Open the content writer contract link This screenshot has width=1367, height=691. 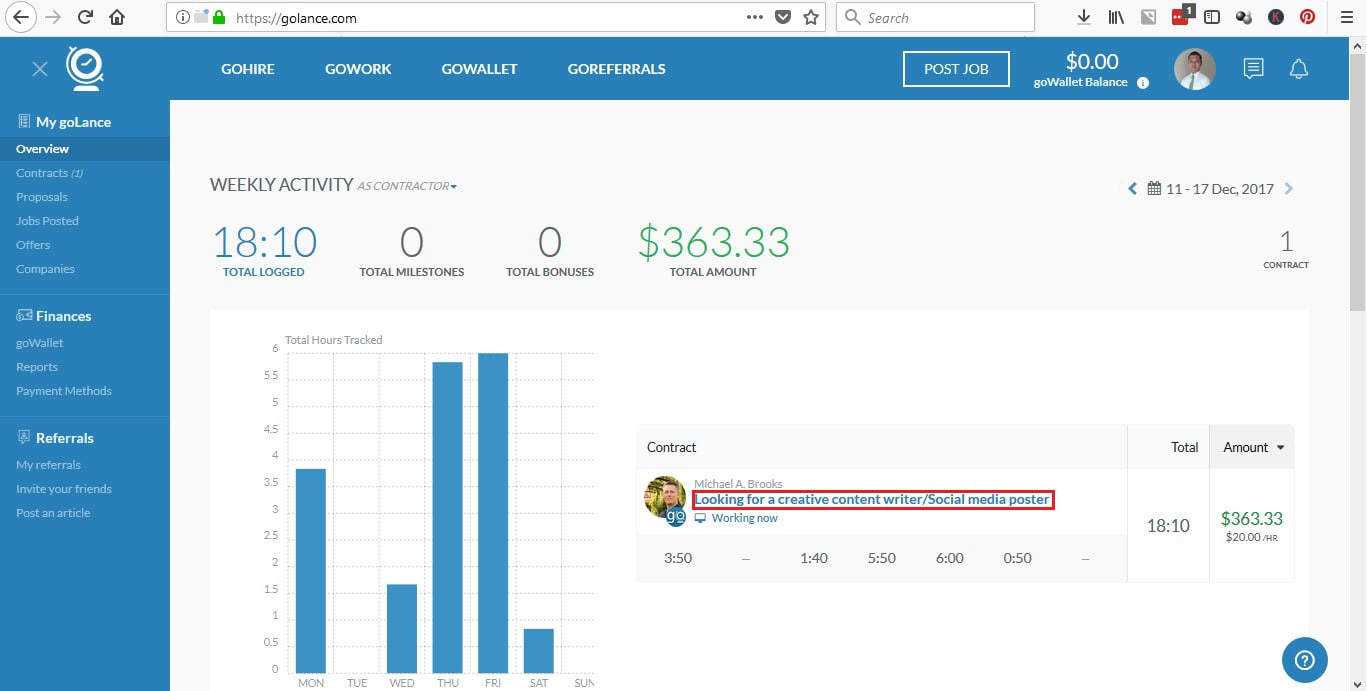click(x=872, y=499)
